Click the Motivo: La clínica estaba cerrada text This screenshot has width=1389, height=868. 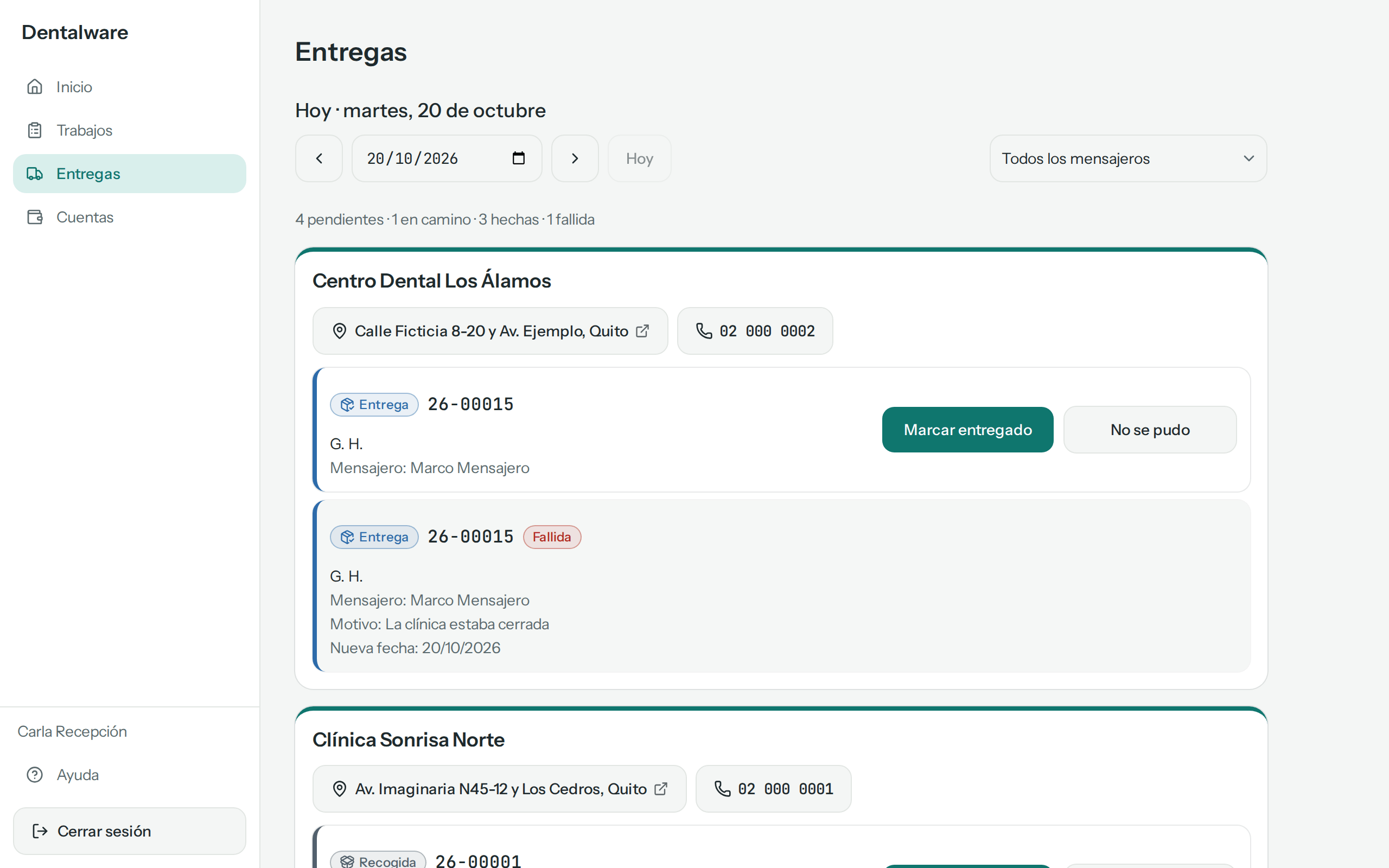click(439, 624)
